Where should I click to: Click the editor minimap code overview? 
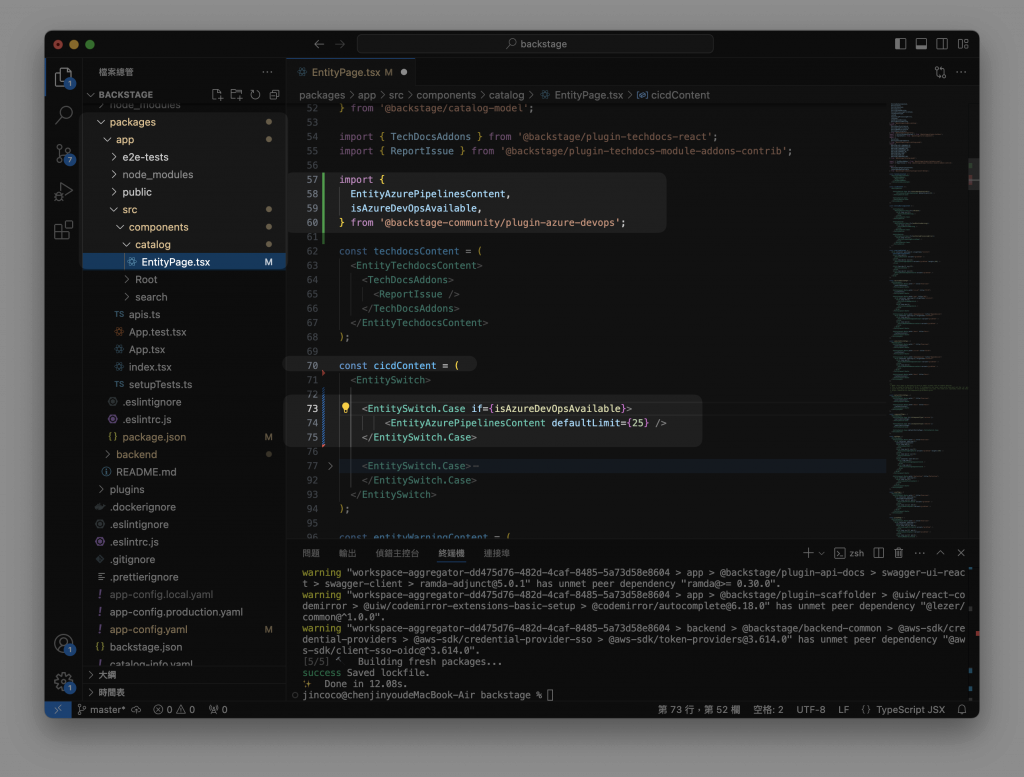(927, 320)
